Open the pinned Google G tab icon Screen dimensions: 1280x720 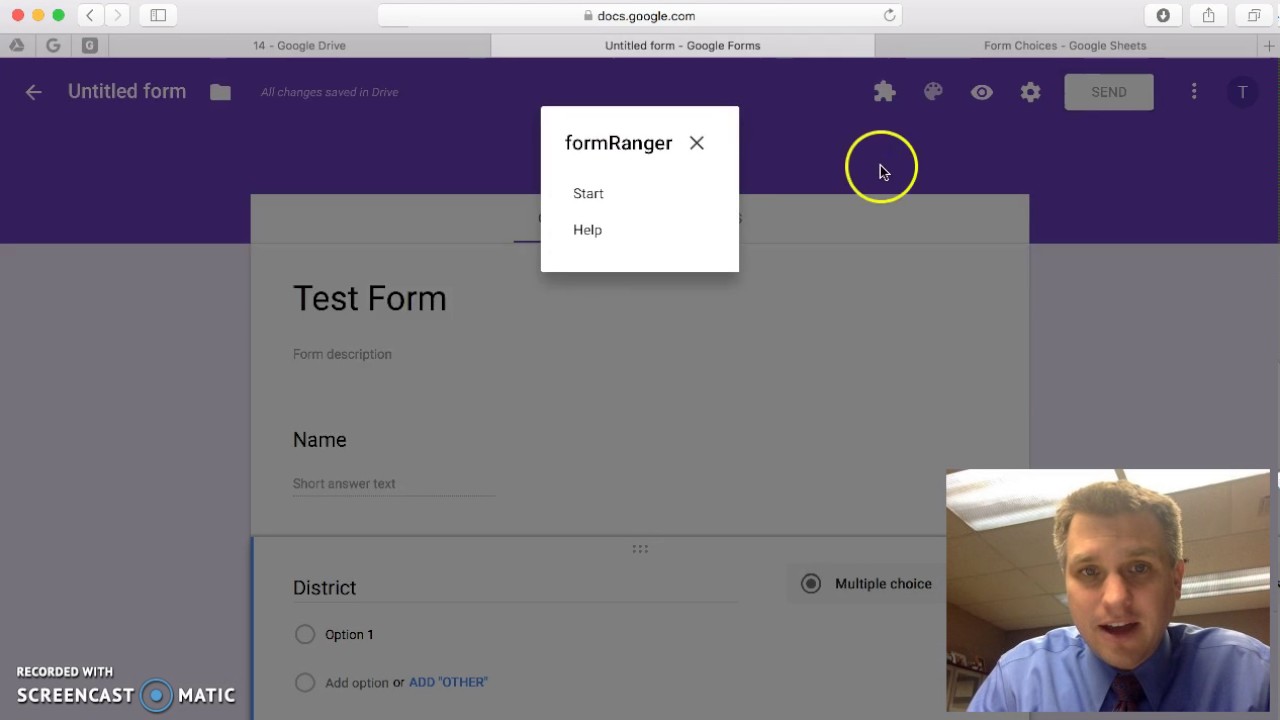53,46
